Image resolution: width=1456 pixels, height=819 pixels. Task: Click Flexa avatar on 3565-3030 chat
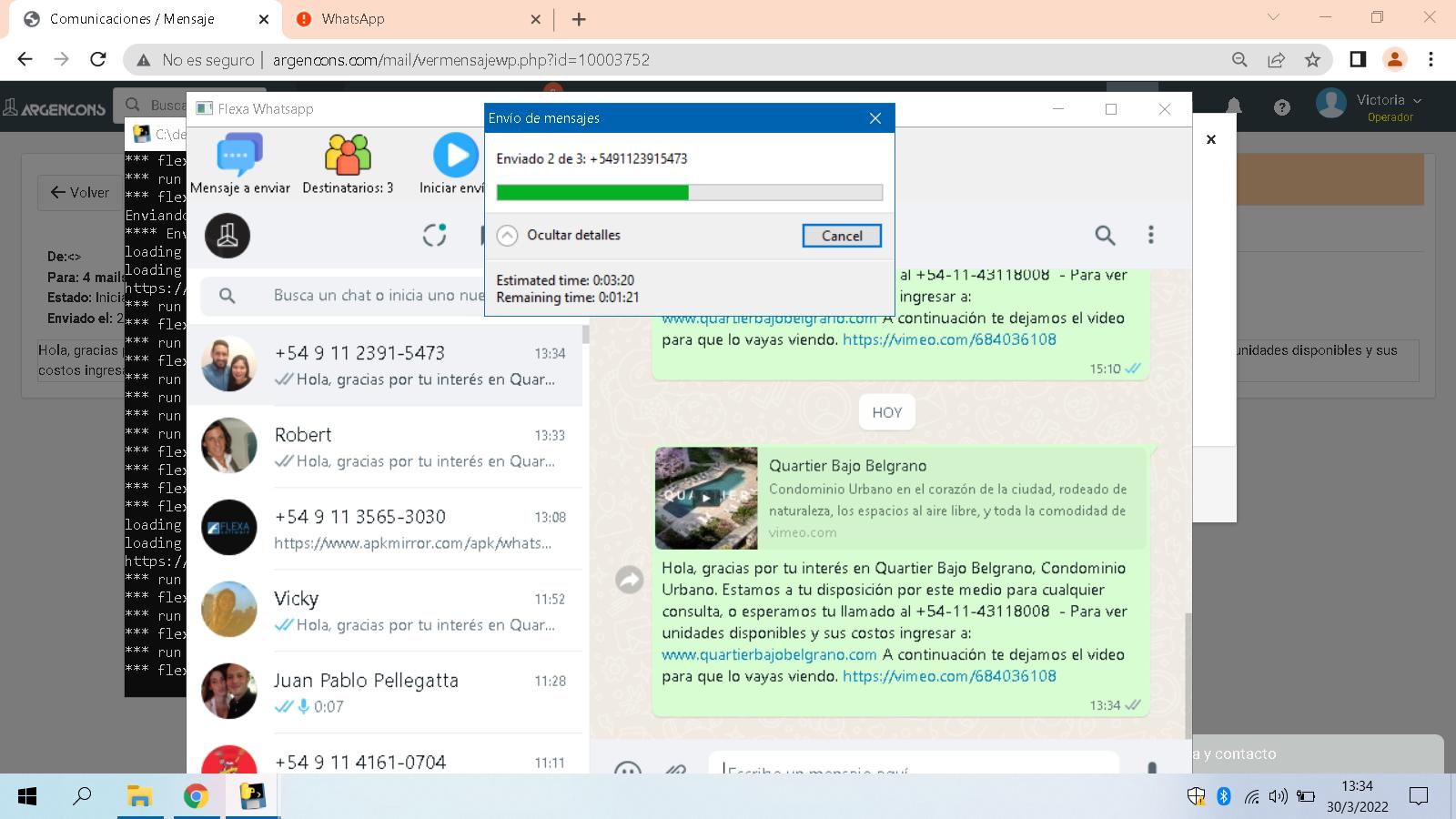click(x=228, y=527)
